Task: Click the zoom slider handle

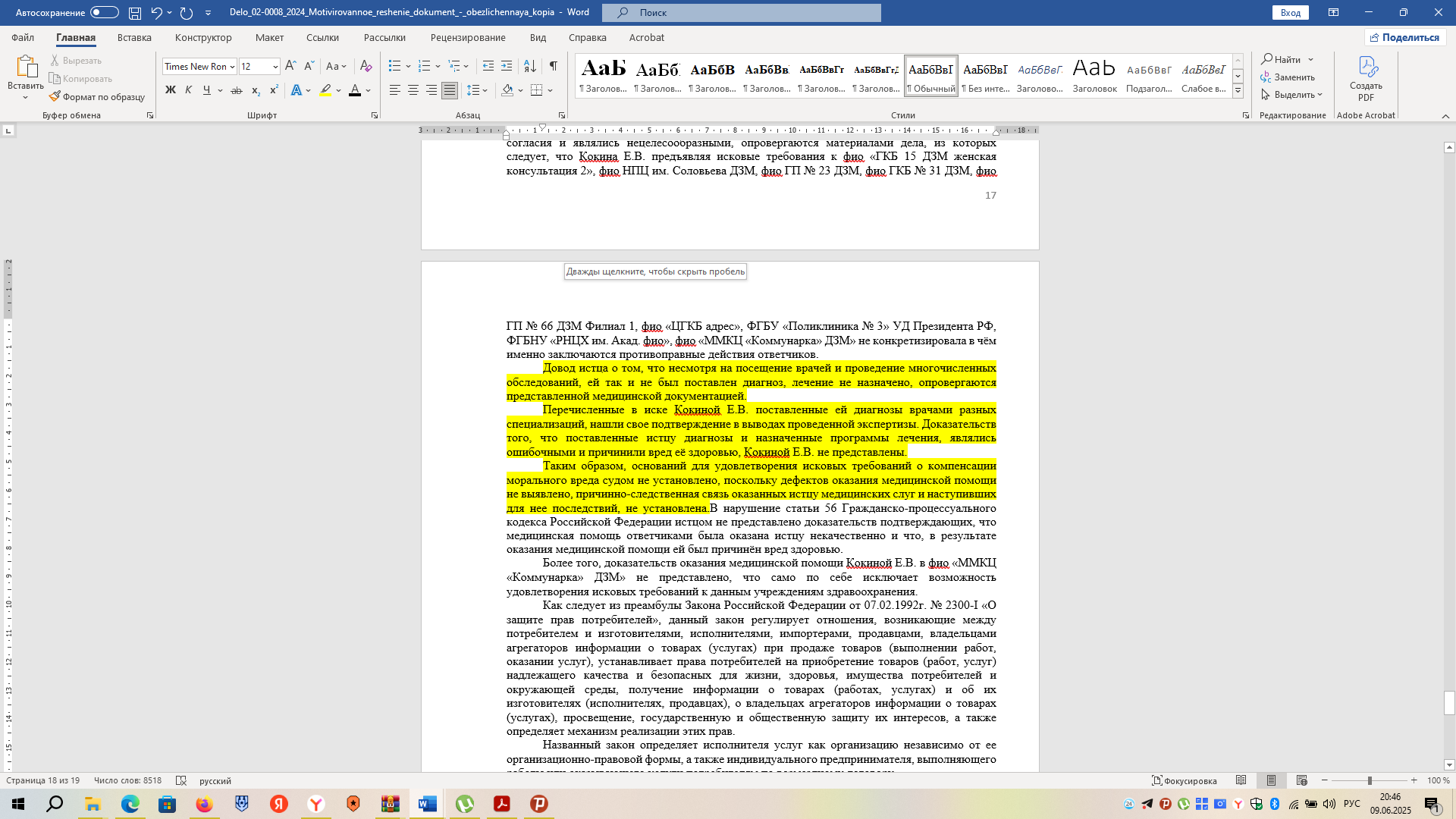Action: 1370,780
